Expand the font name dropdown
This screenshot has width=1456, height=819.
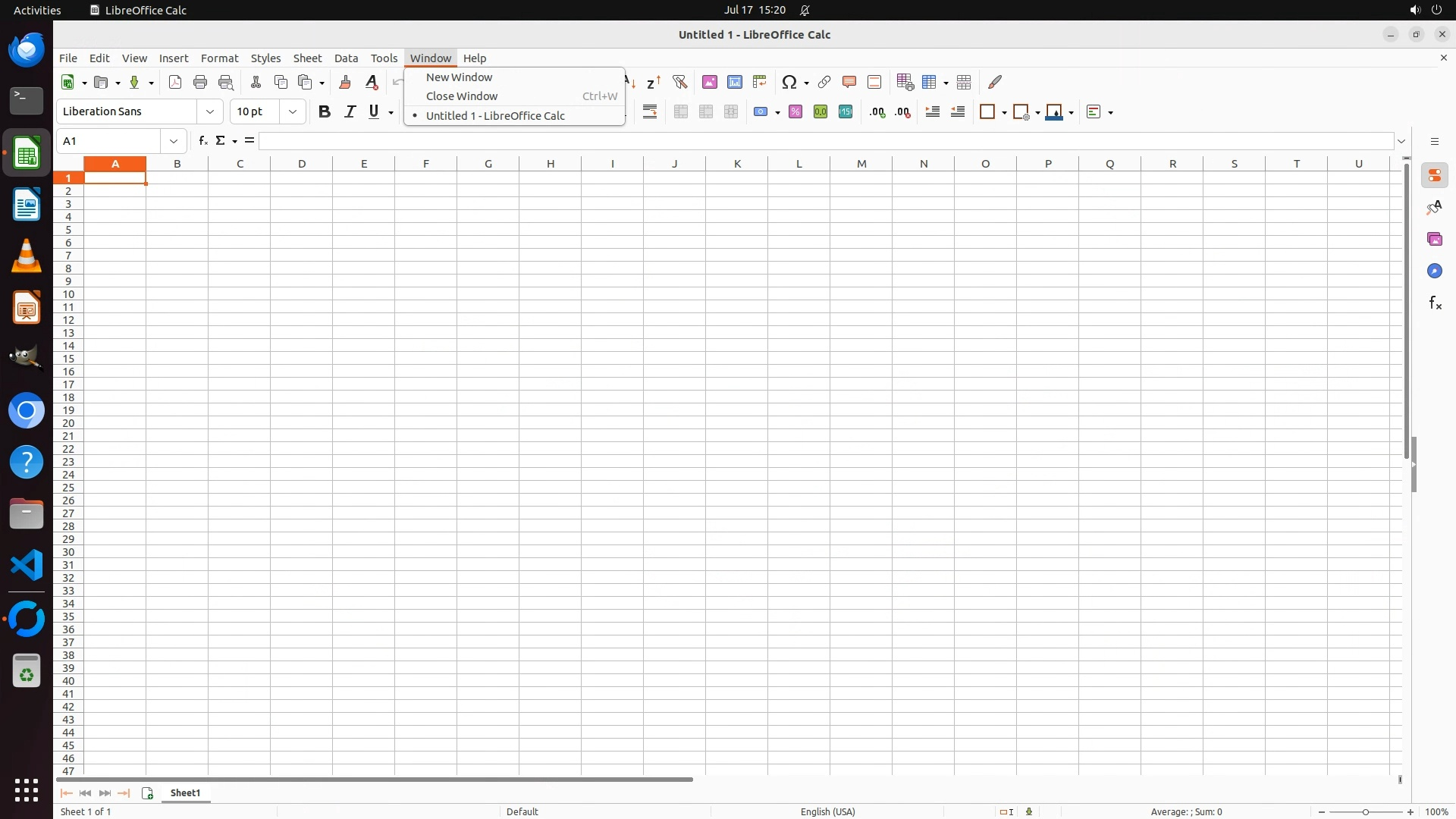210,111
